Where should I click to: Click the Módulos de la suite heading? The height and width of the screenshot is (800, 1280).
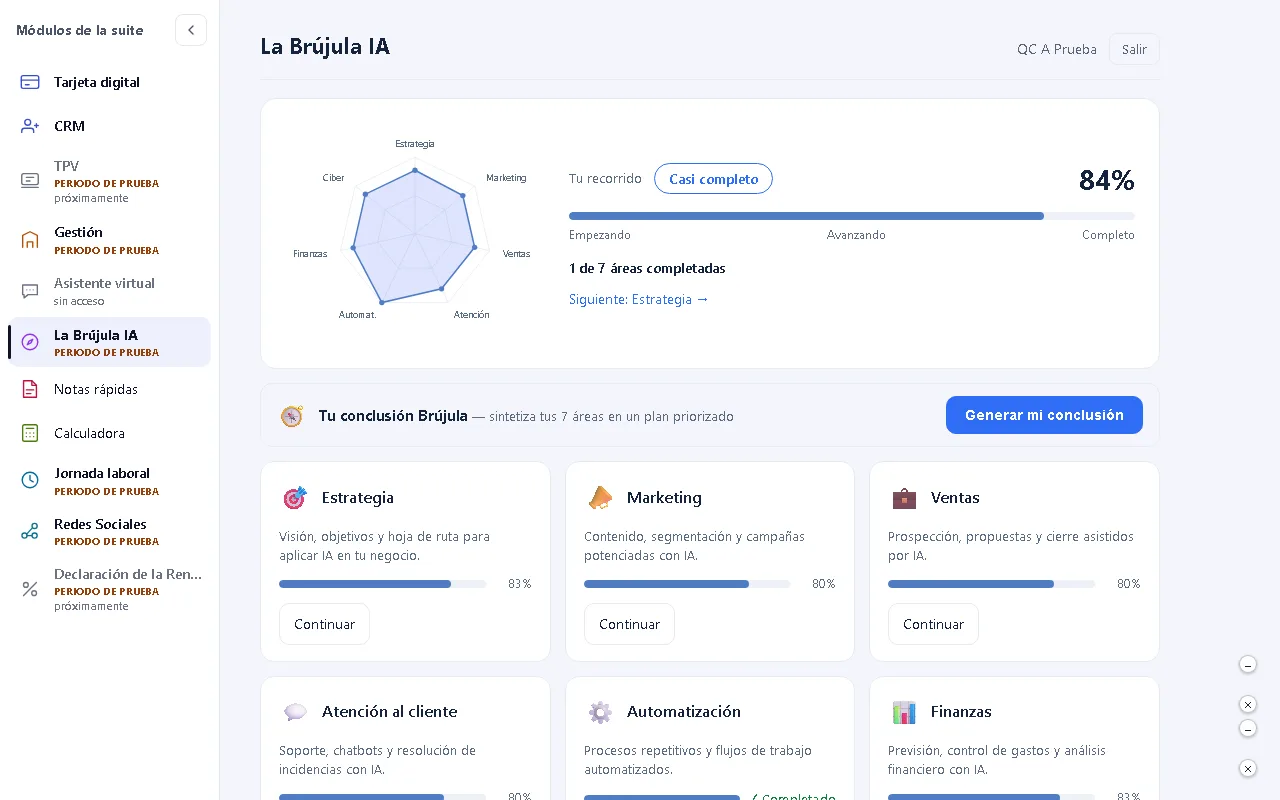(x=80, y=30)
